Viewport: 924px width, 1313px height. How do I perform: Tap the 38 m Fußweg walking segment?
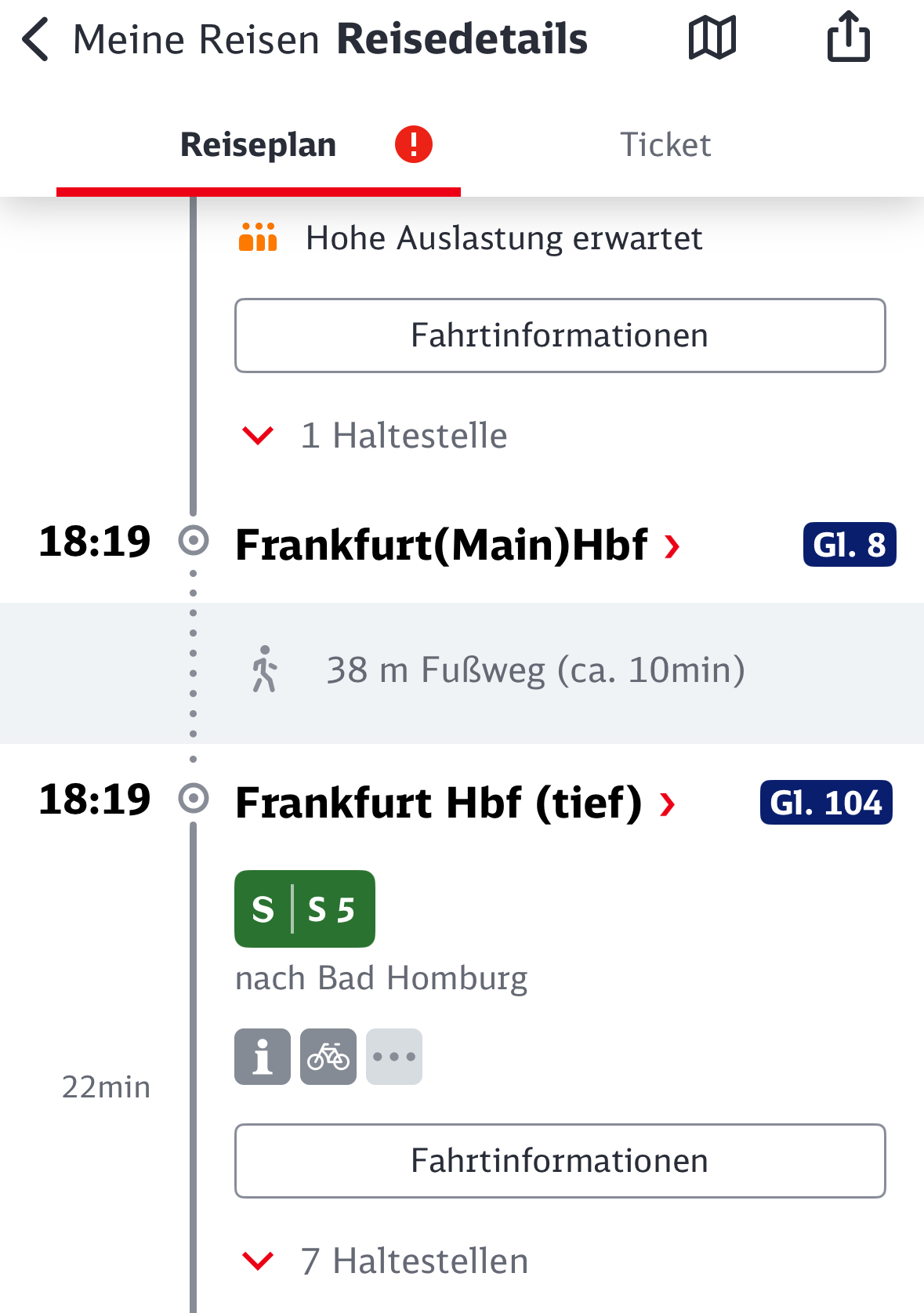pyautogui.click(x=535, y=671)
